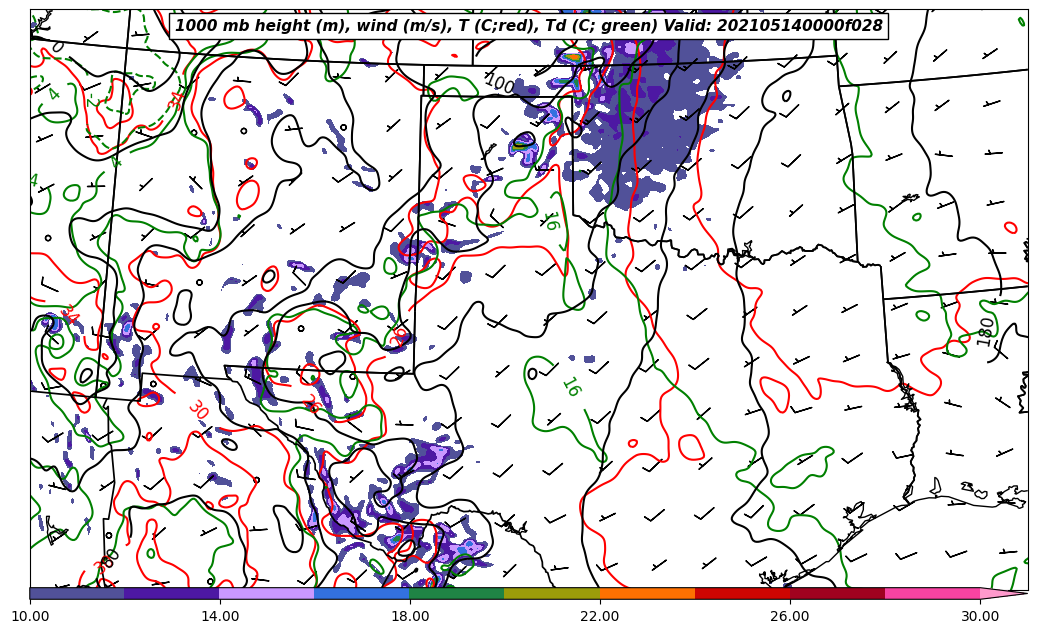This screenshot has width=1037, height=633.
Task: Click the 30.00 colorbar tick label
Action: coord(980,616)
